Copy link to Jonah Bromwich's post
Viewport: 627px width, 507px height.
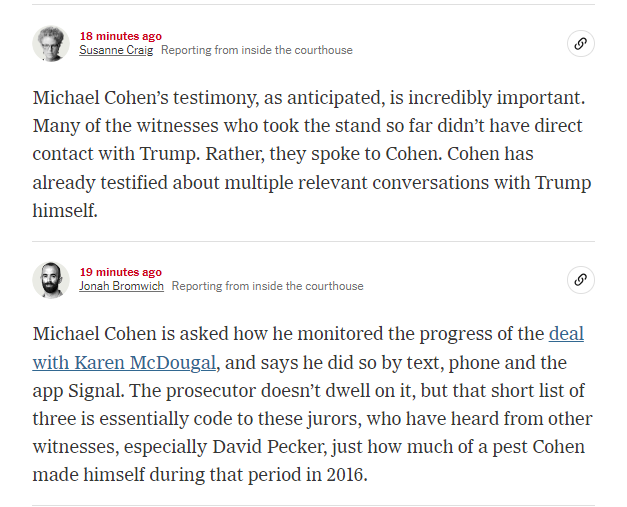point(581,279)
